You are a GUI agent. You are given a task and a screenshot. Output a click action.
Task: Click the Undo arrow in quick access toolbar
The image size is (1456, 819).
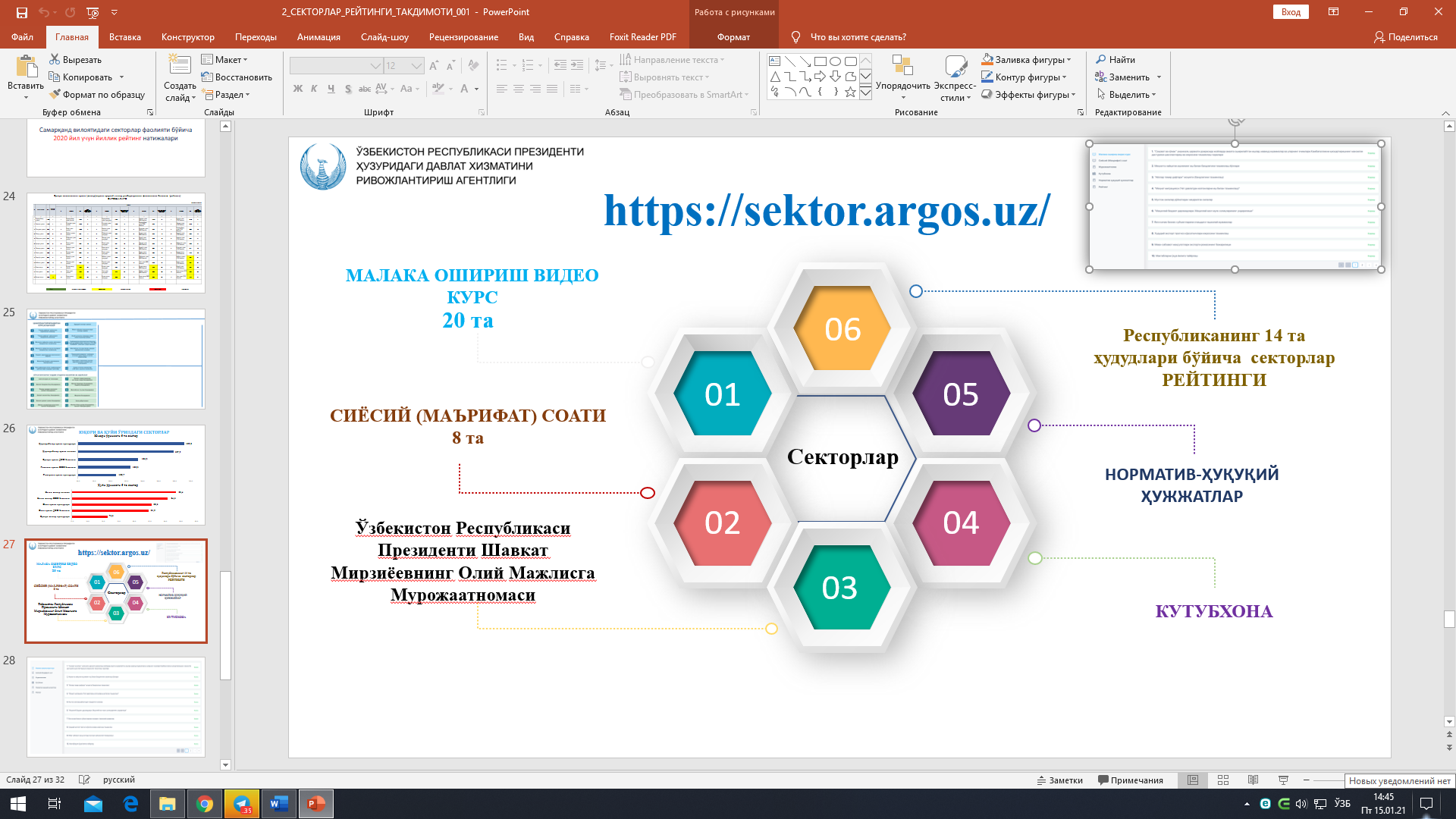pos(44,12)
